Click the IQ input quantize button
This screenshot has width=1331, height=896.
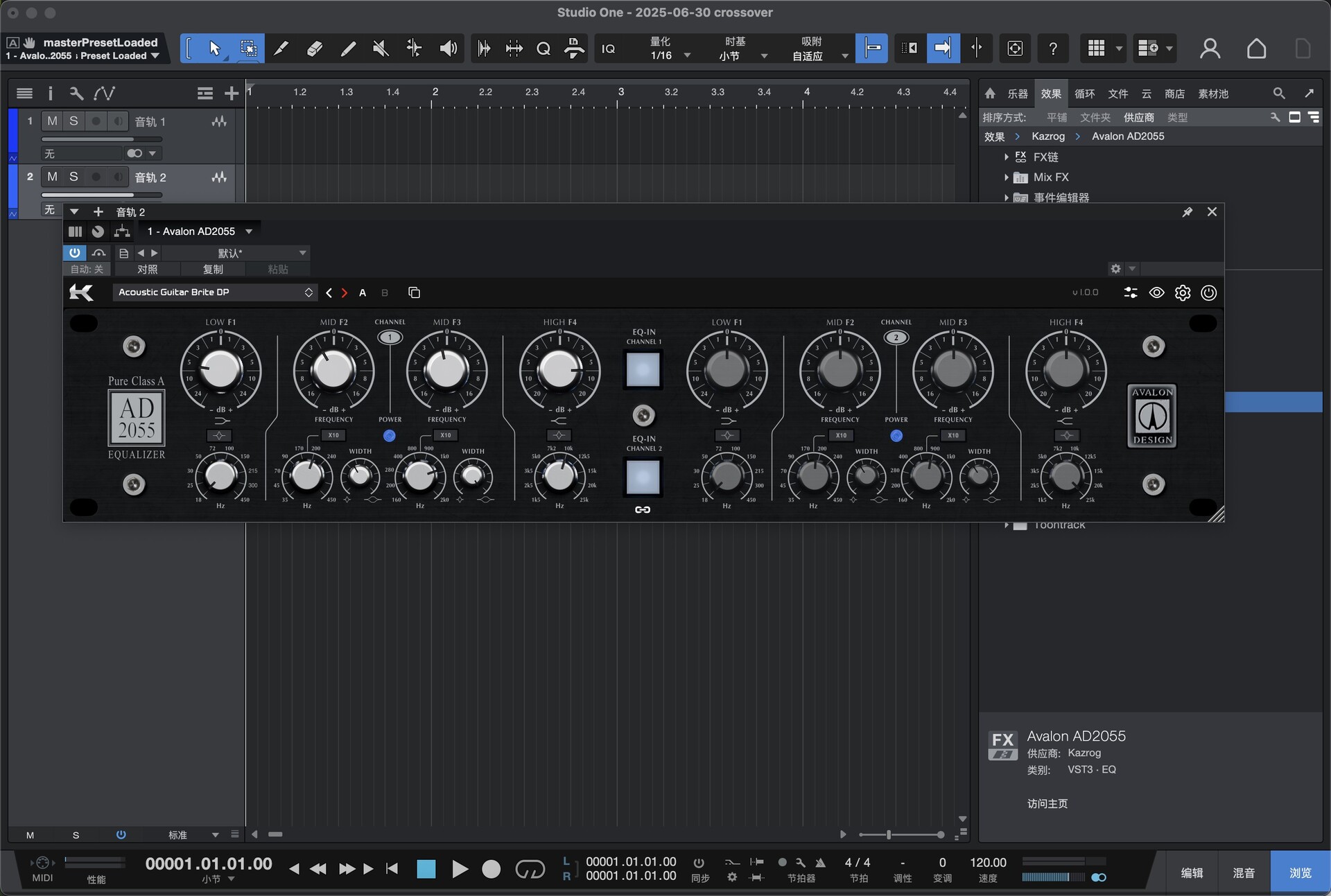click(608, 49)
